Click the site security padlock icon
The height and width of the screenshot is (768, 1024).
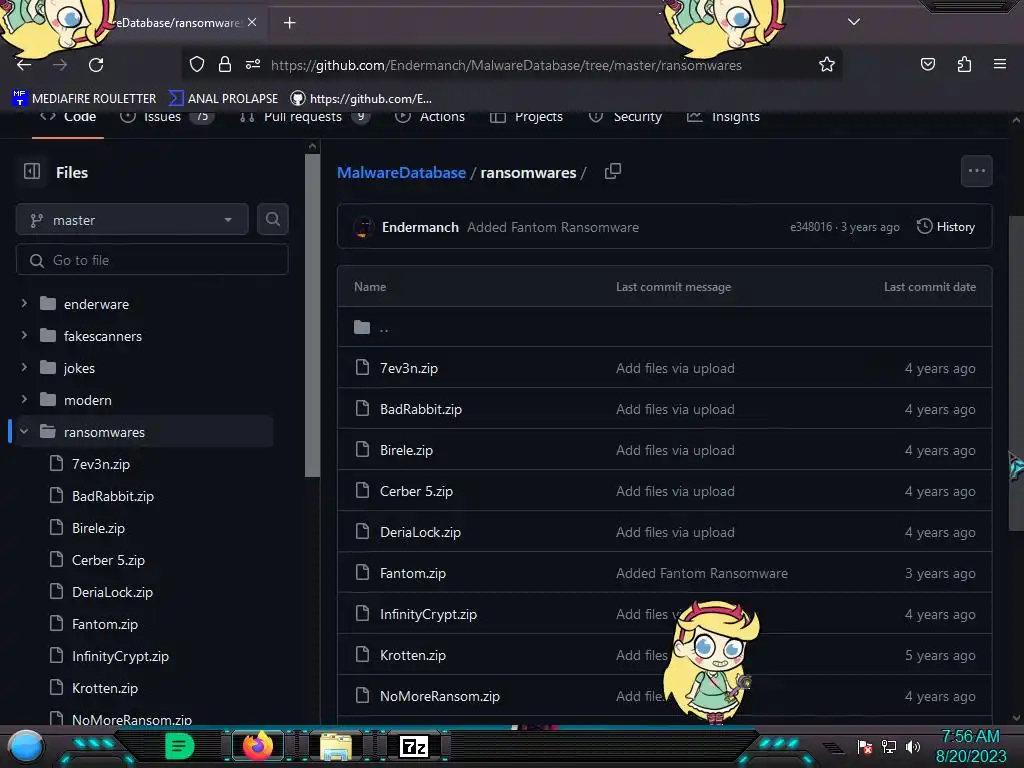click(x=225, y=64)
